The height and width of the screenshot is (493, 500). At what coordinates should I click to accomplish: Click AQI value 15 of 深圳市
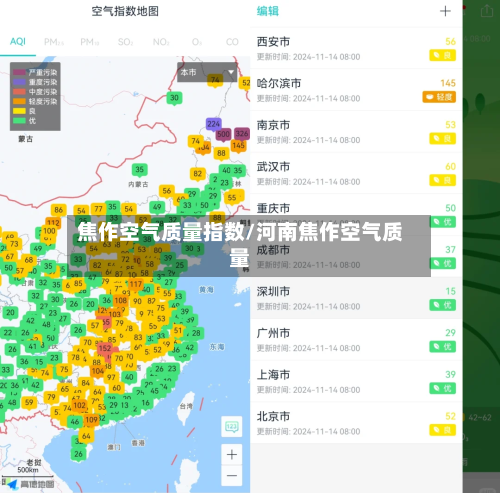tap(451, 291)
